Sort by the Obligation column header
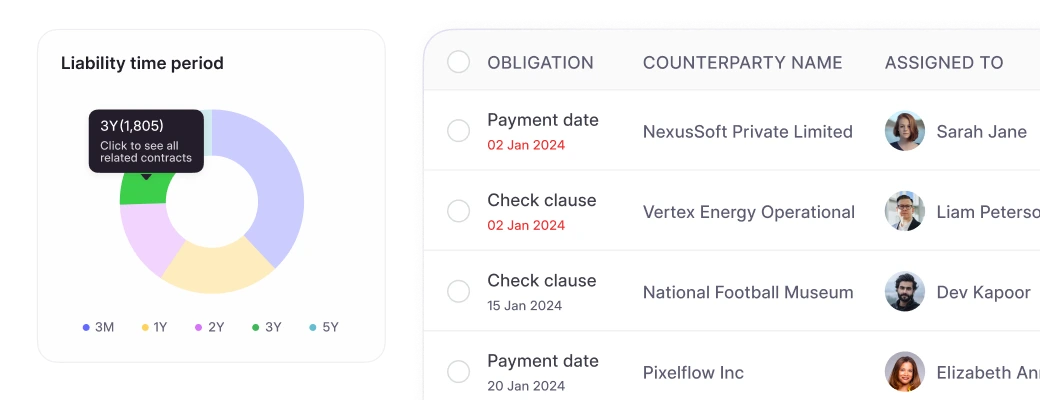 (540, 62)
